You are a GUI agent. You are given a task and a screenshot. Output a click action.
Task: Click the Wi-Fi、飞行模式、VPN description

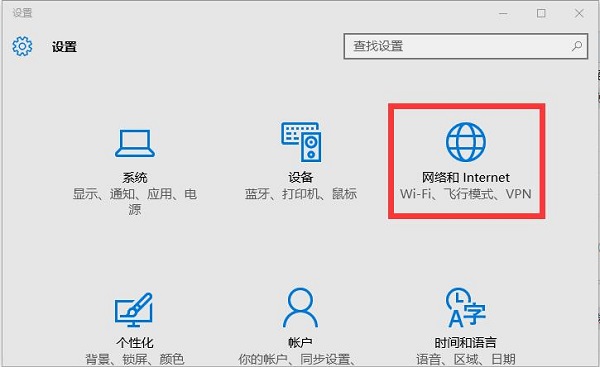click(466, 194)
